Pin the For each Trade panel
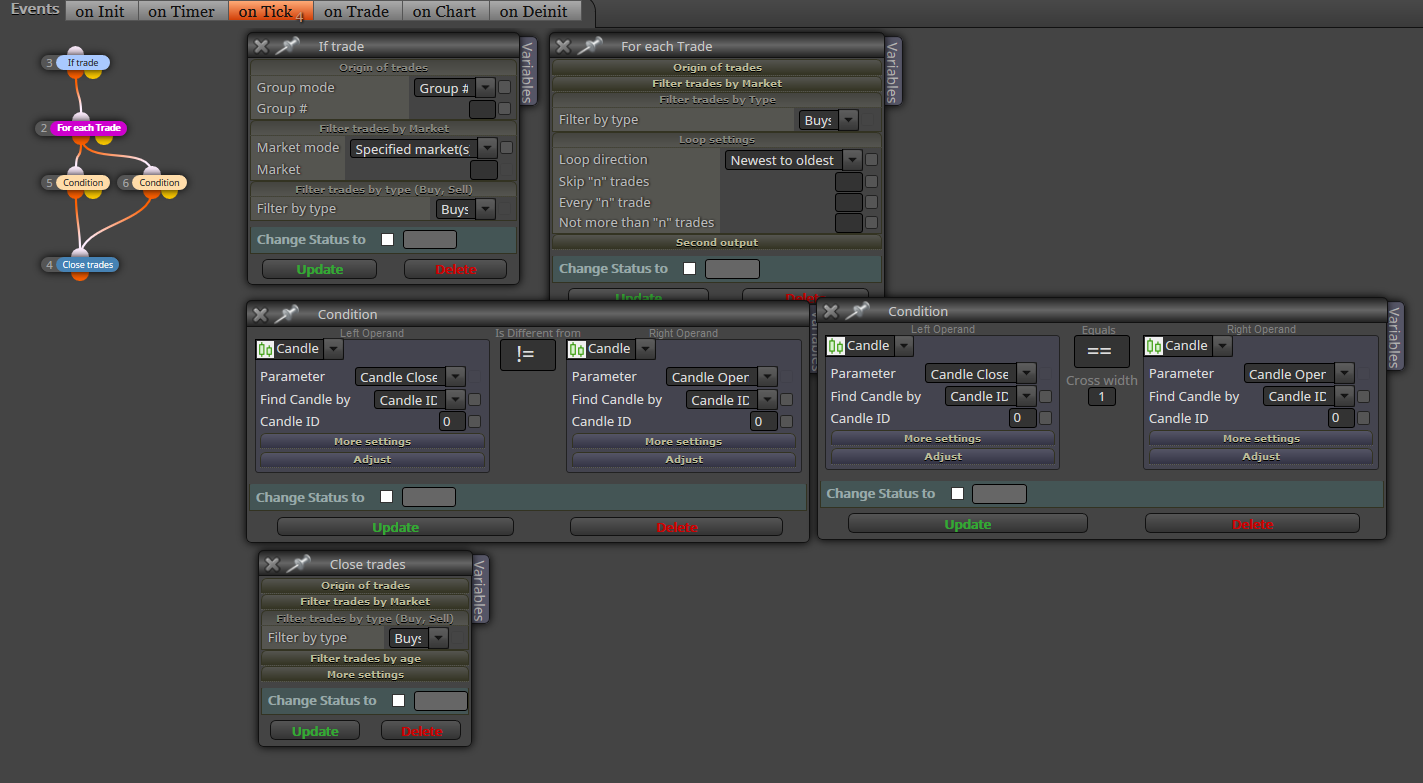This screenshot has width=1423, height=783. (590, 46)
